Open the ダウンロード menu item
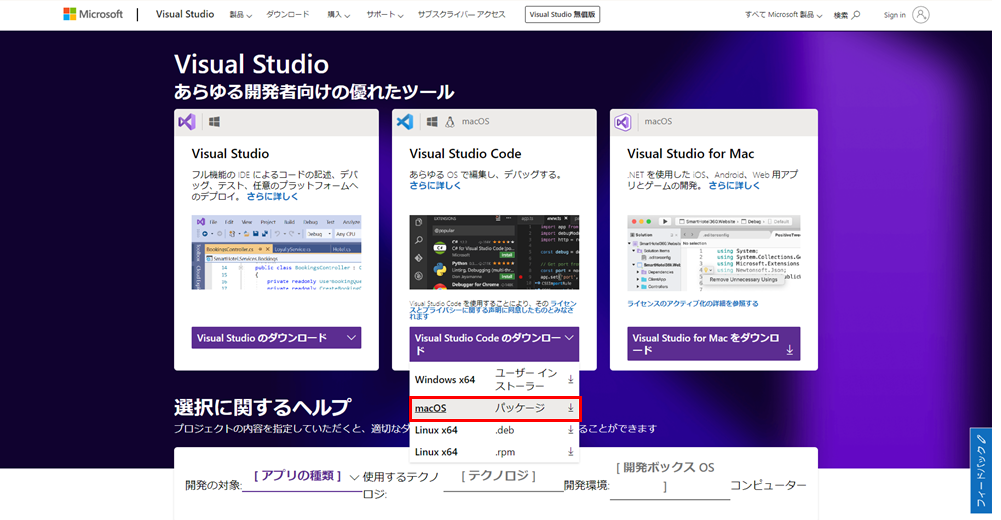The width and height of the screenshot is (1001, 520). point(287,15)
